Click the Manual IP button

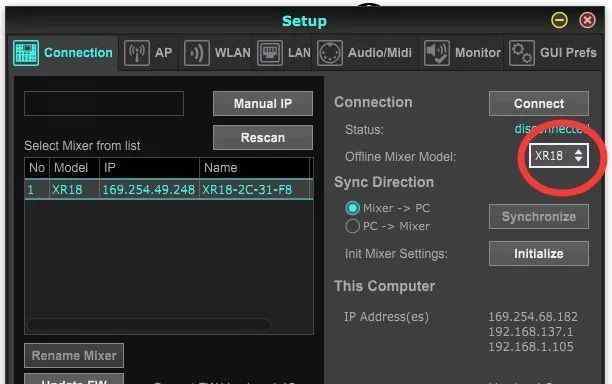[263, 103]
